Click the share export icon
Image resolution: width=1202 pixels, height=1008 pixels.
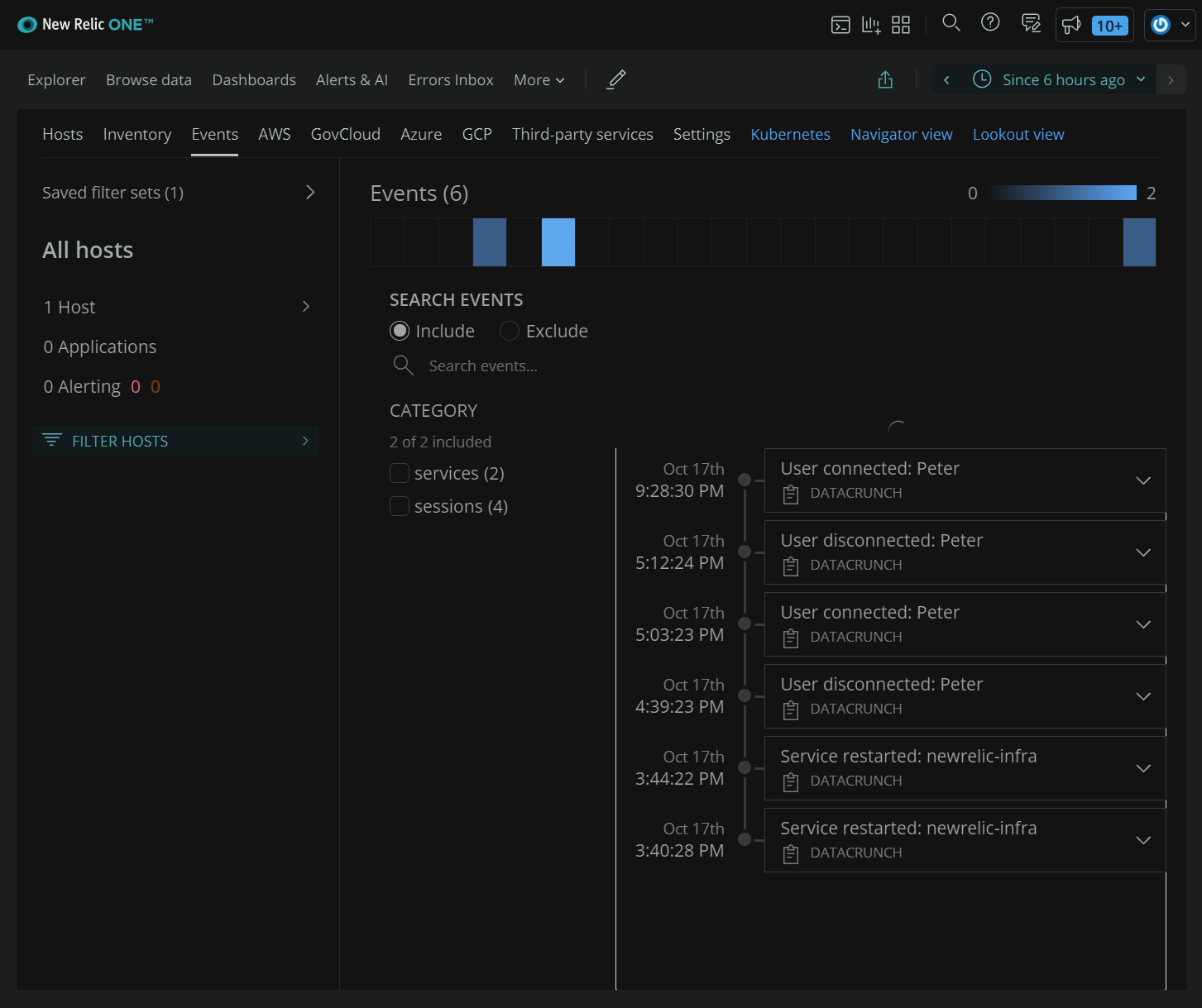click(x=885, y=79)
